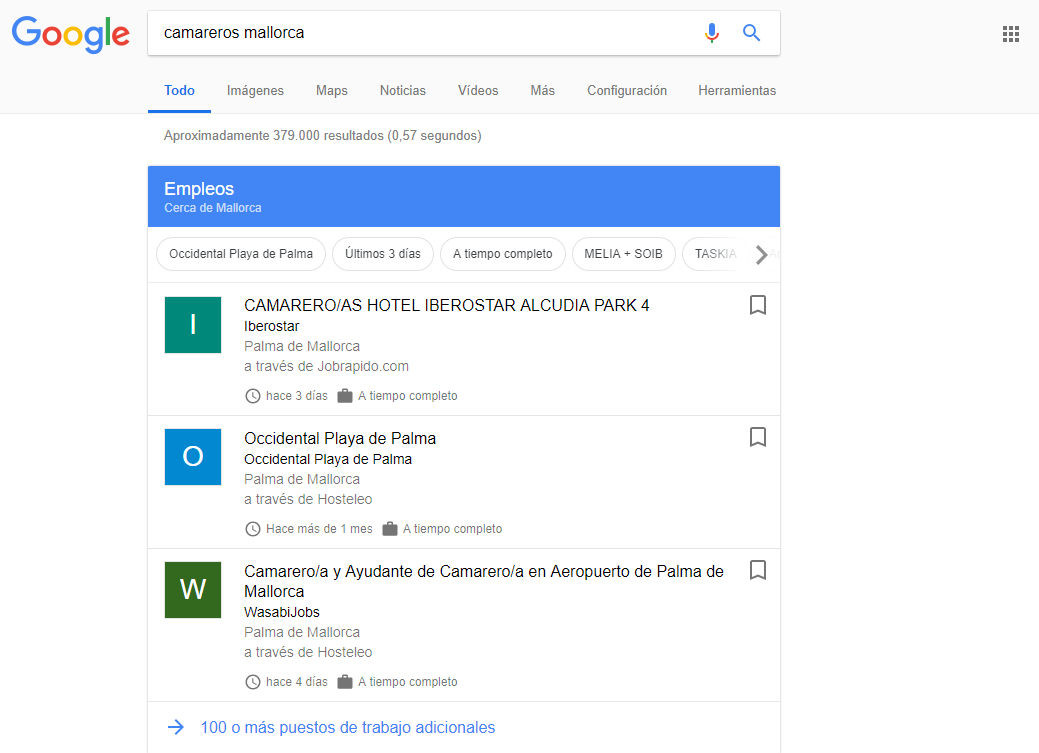
Task: Open the Google apps grid
Action: pos(1010,34)
